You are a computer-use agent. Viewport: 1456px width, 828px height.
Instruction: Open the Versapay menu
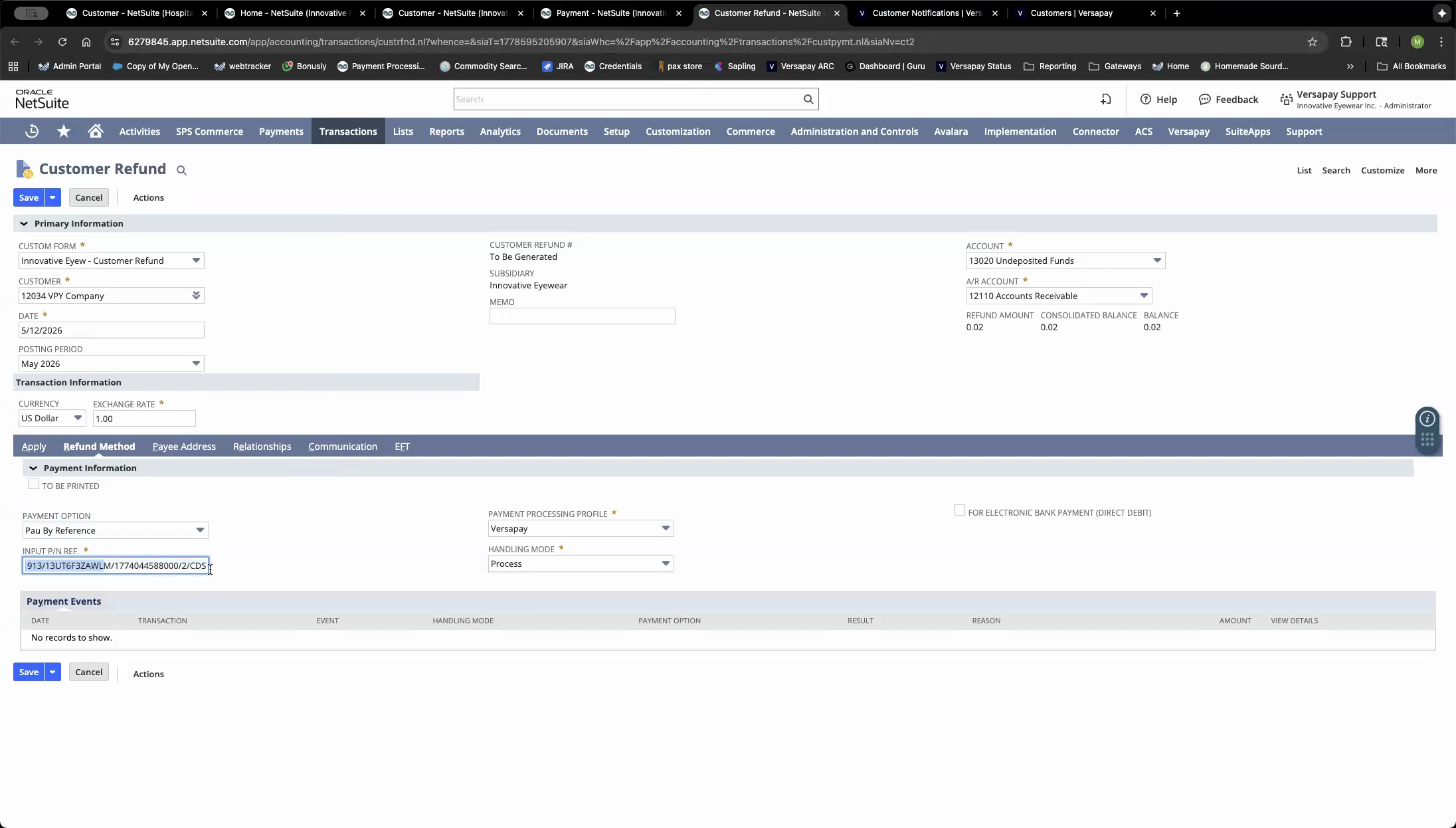click(x=1188, y=132)
